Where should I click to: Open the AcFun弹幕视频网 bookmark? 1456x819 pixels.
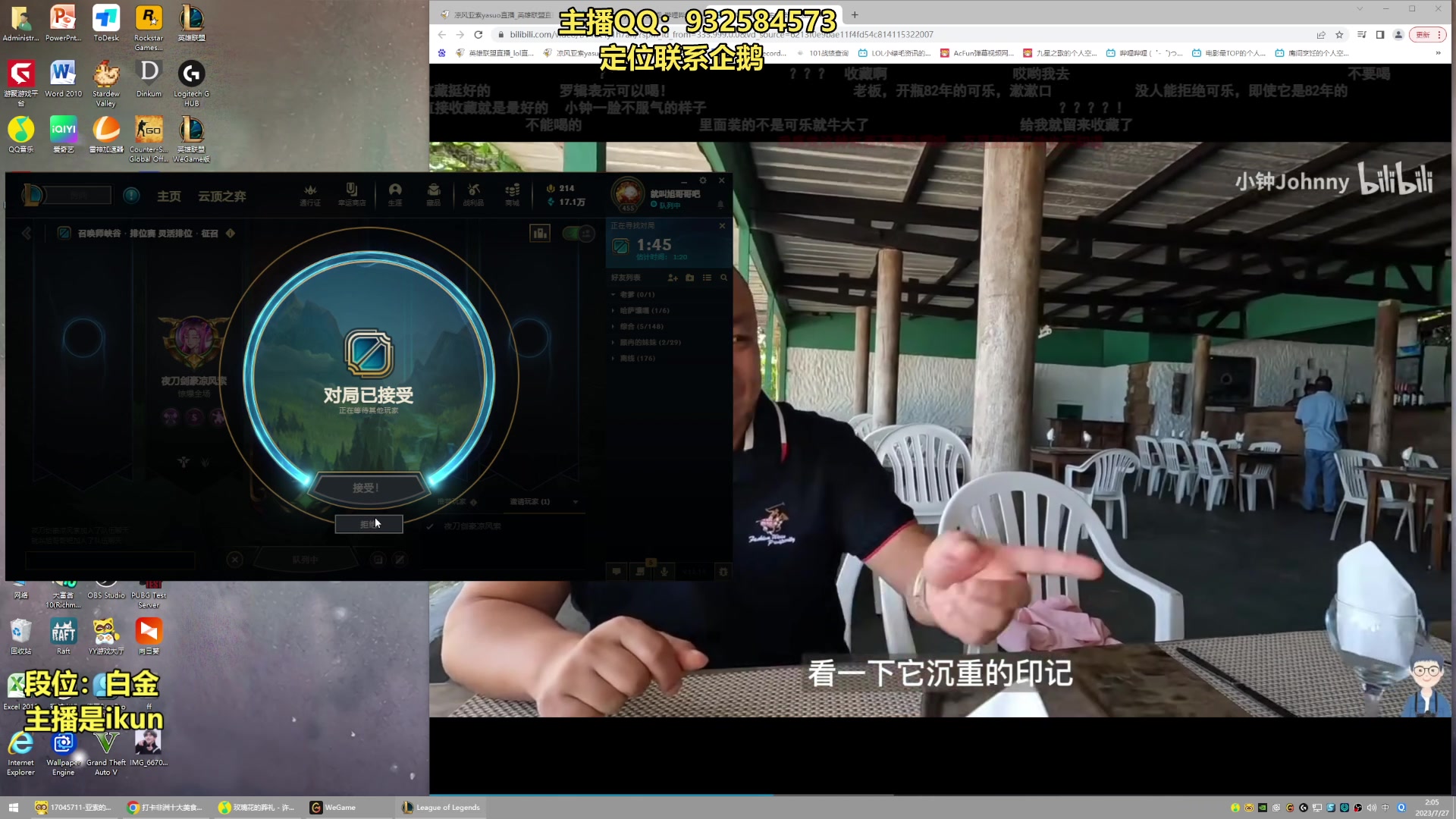click(x=977, y=53)
